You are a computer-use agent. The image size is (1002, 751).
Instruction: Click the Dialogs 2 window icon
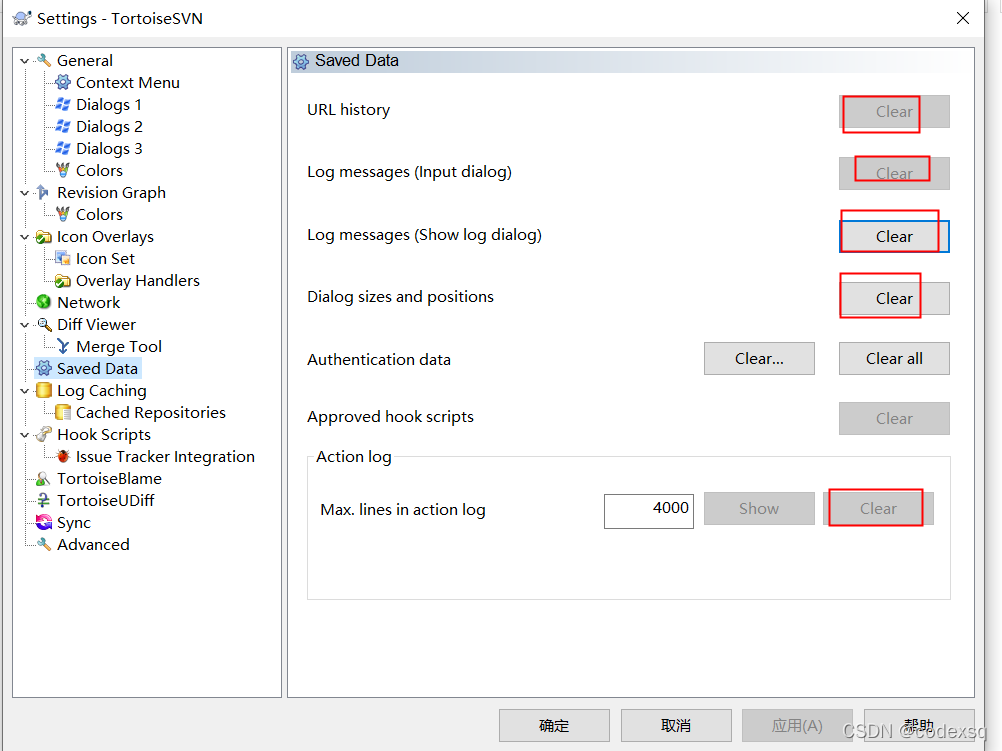63,127
